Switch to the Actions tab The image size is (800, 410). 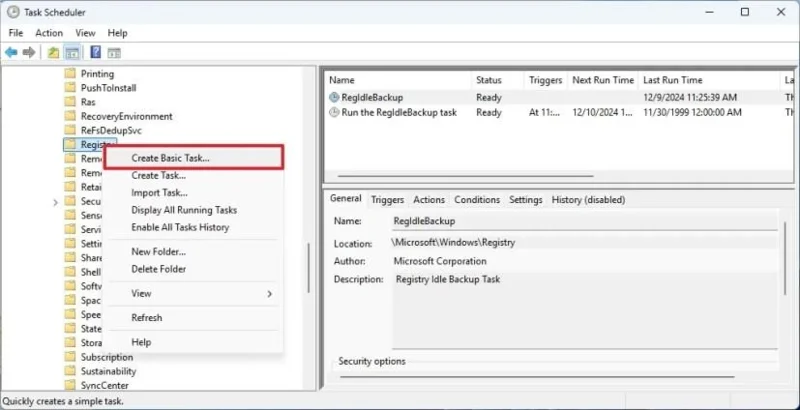429,200
